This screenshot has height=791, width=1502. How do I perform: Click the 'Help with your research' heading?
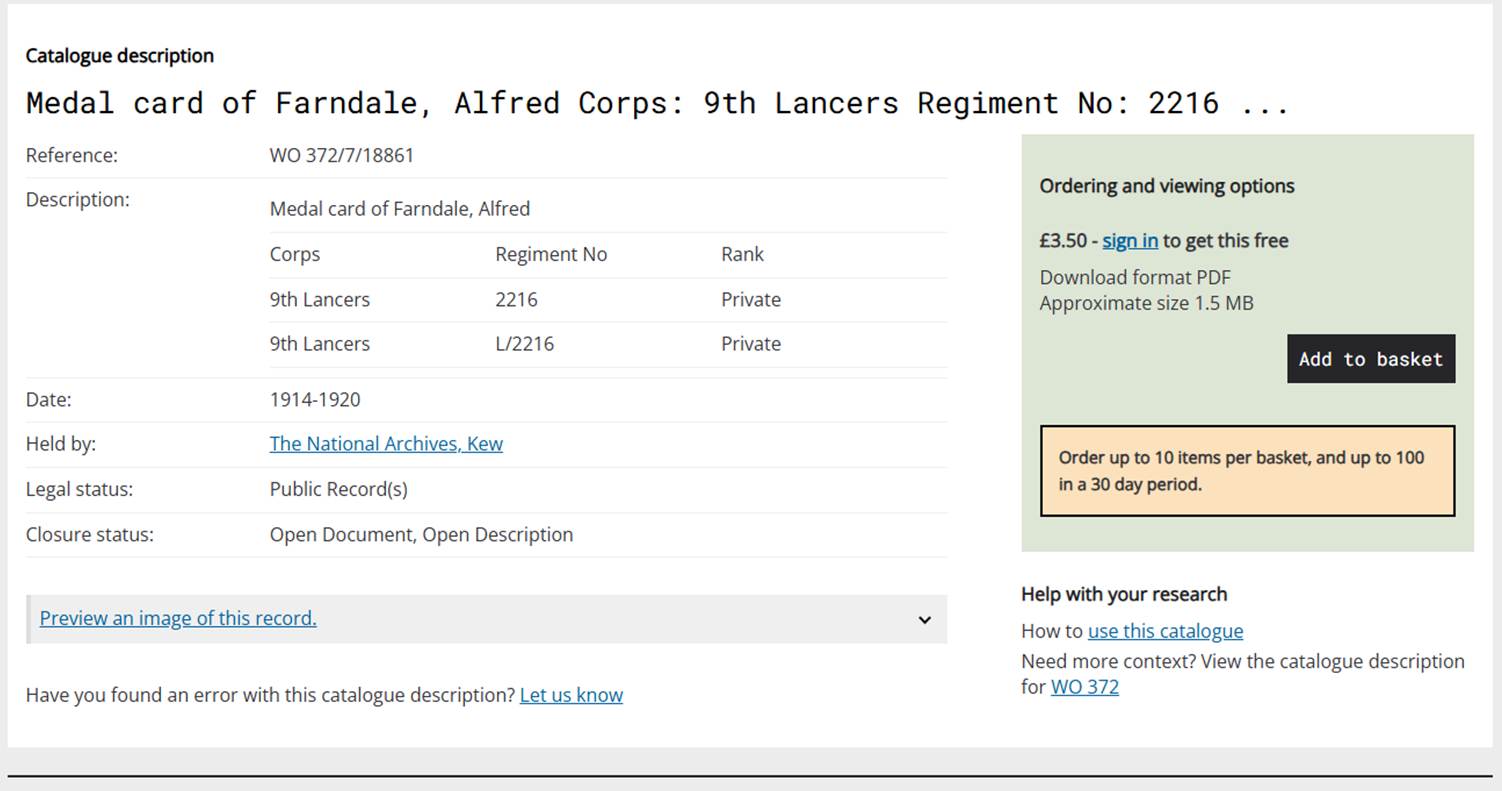coord(1124,594)
